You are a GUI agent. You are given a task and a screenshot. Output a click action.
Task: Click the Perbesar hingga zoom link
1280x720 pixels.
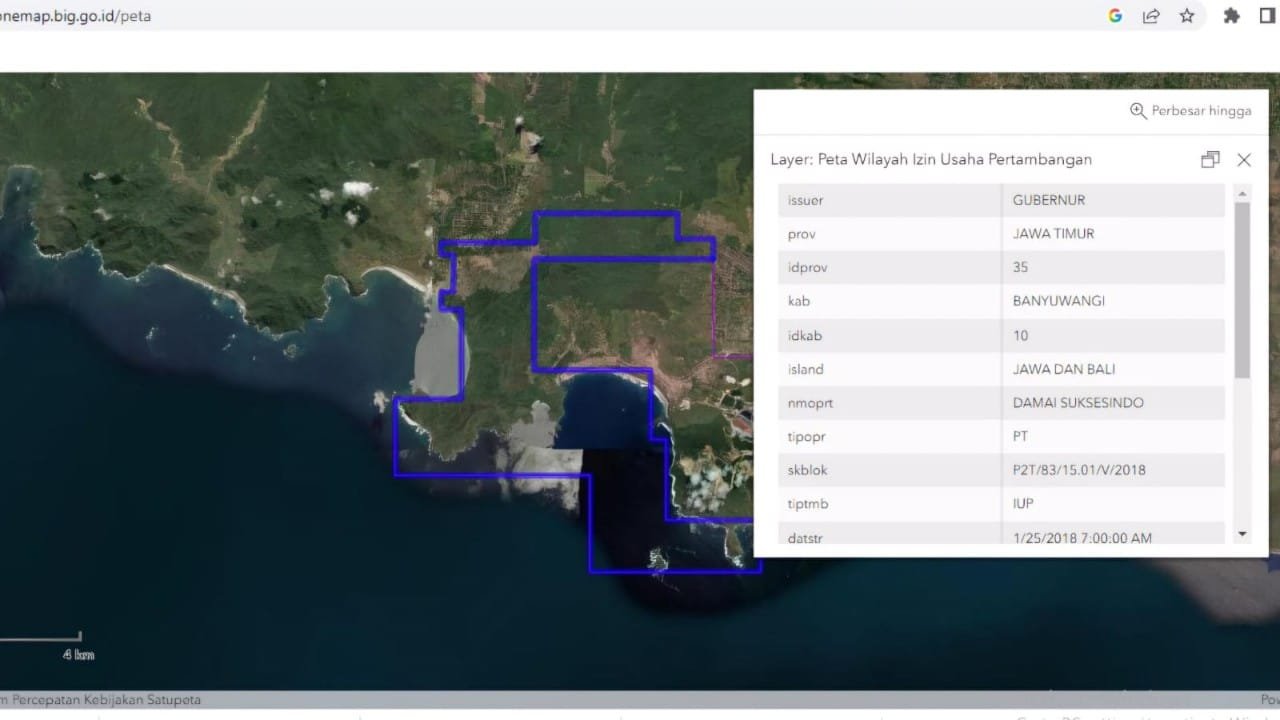click(x=1200, y=111)
